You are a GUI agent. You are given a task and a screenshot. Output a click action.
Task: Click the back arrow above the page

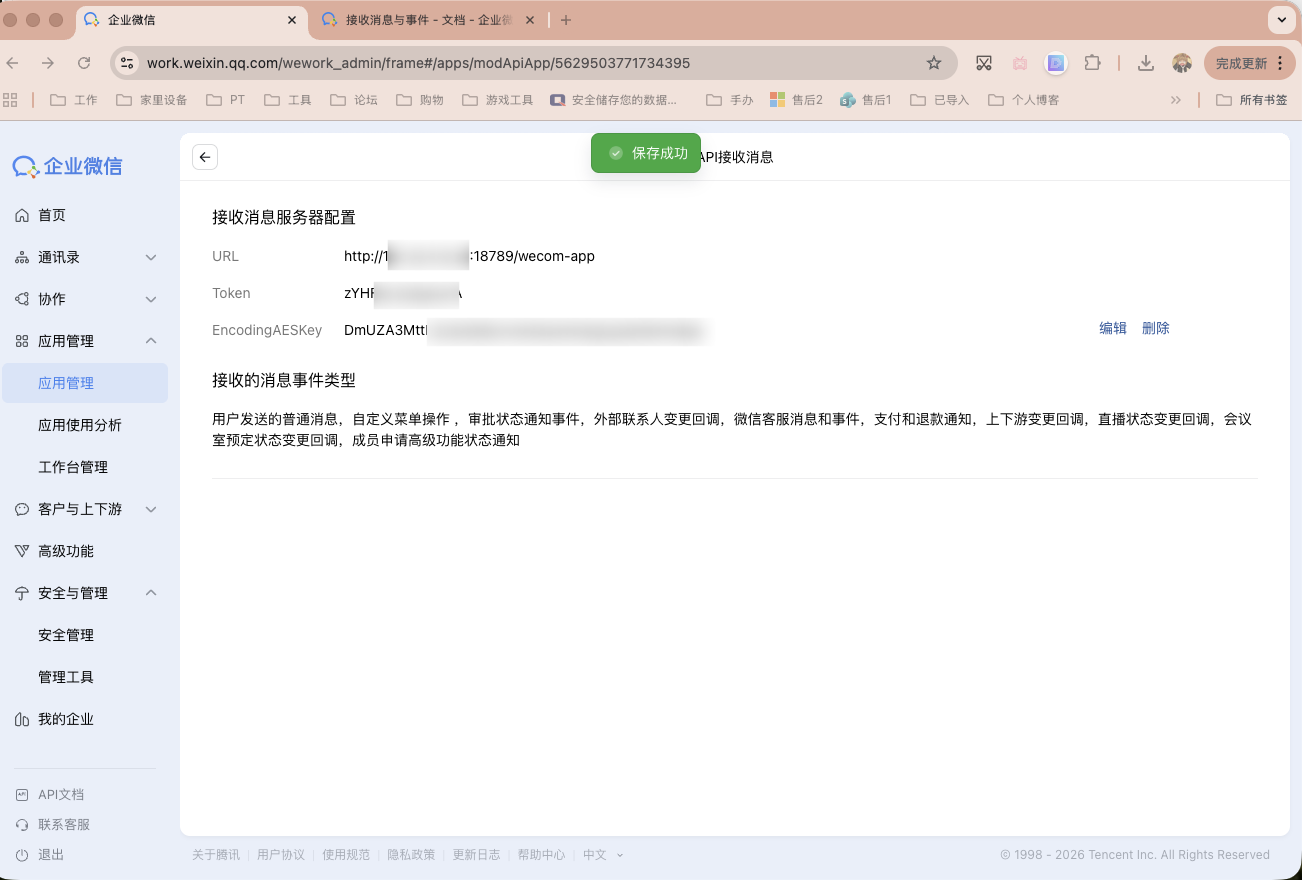tap(204, 157)
